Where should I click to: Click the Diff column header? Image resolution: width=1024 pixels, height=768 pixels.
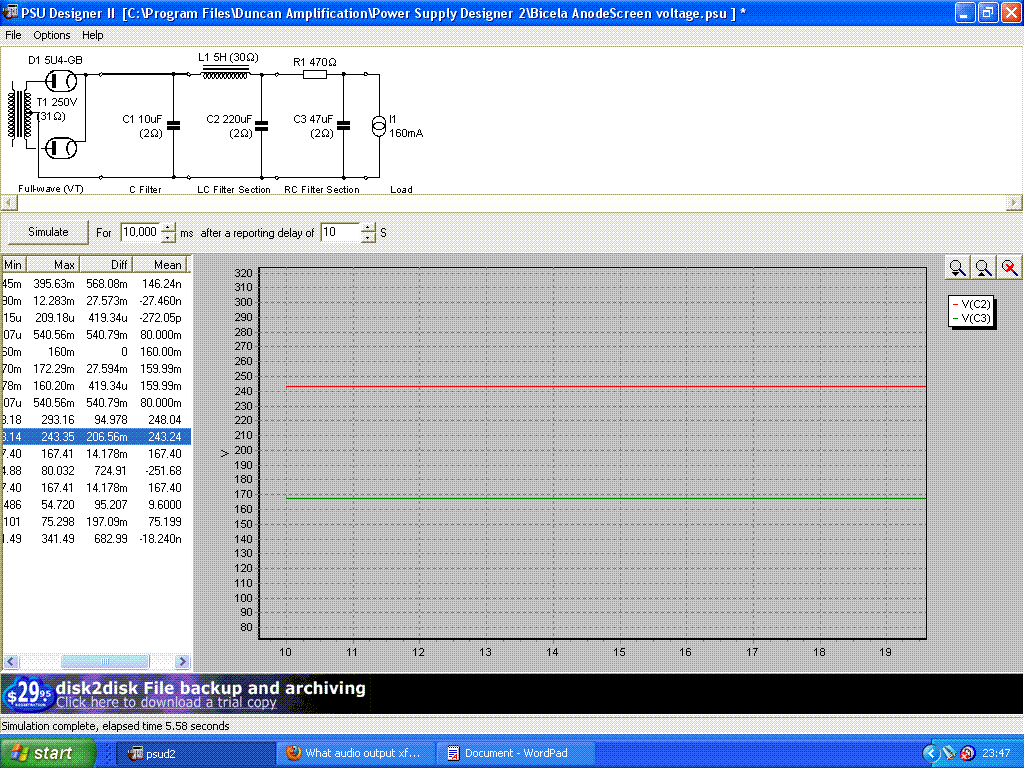point(106,264)
